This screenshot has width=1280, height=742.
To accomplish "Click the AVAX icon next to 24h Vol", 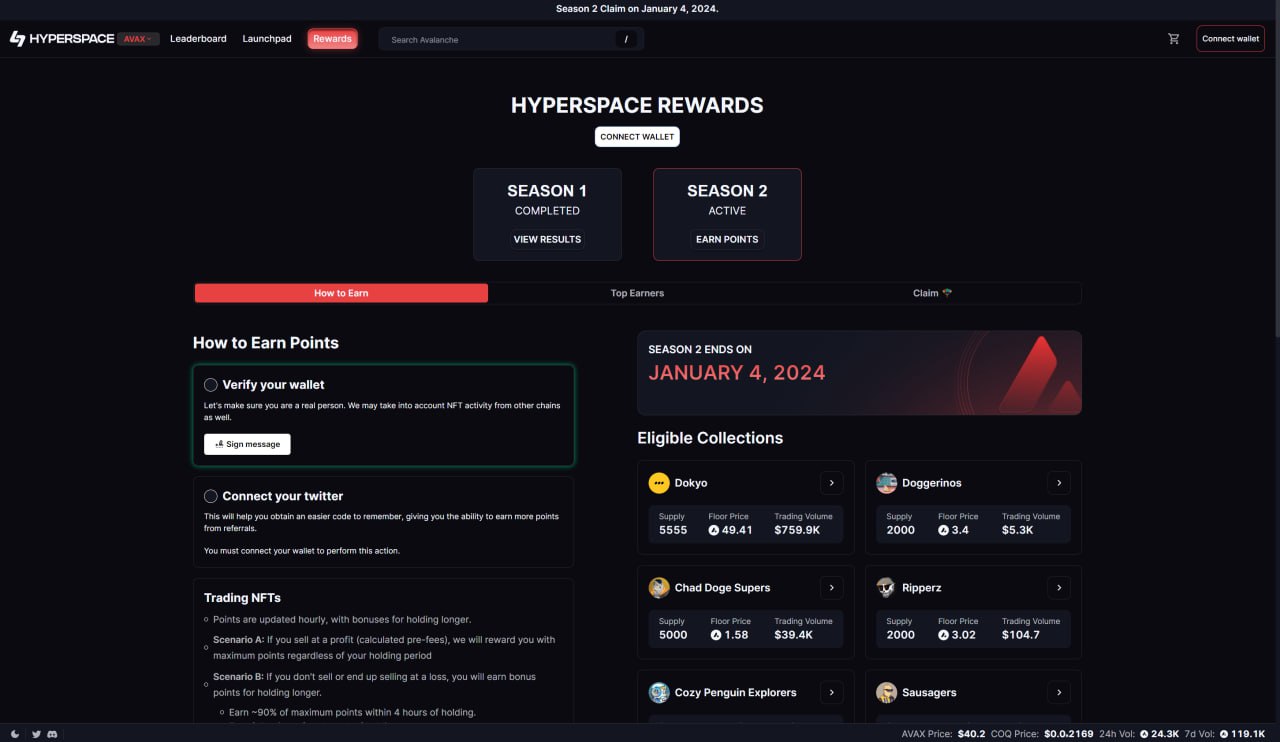I will [x=1145, y=734].
